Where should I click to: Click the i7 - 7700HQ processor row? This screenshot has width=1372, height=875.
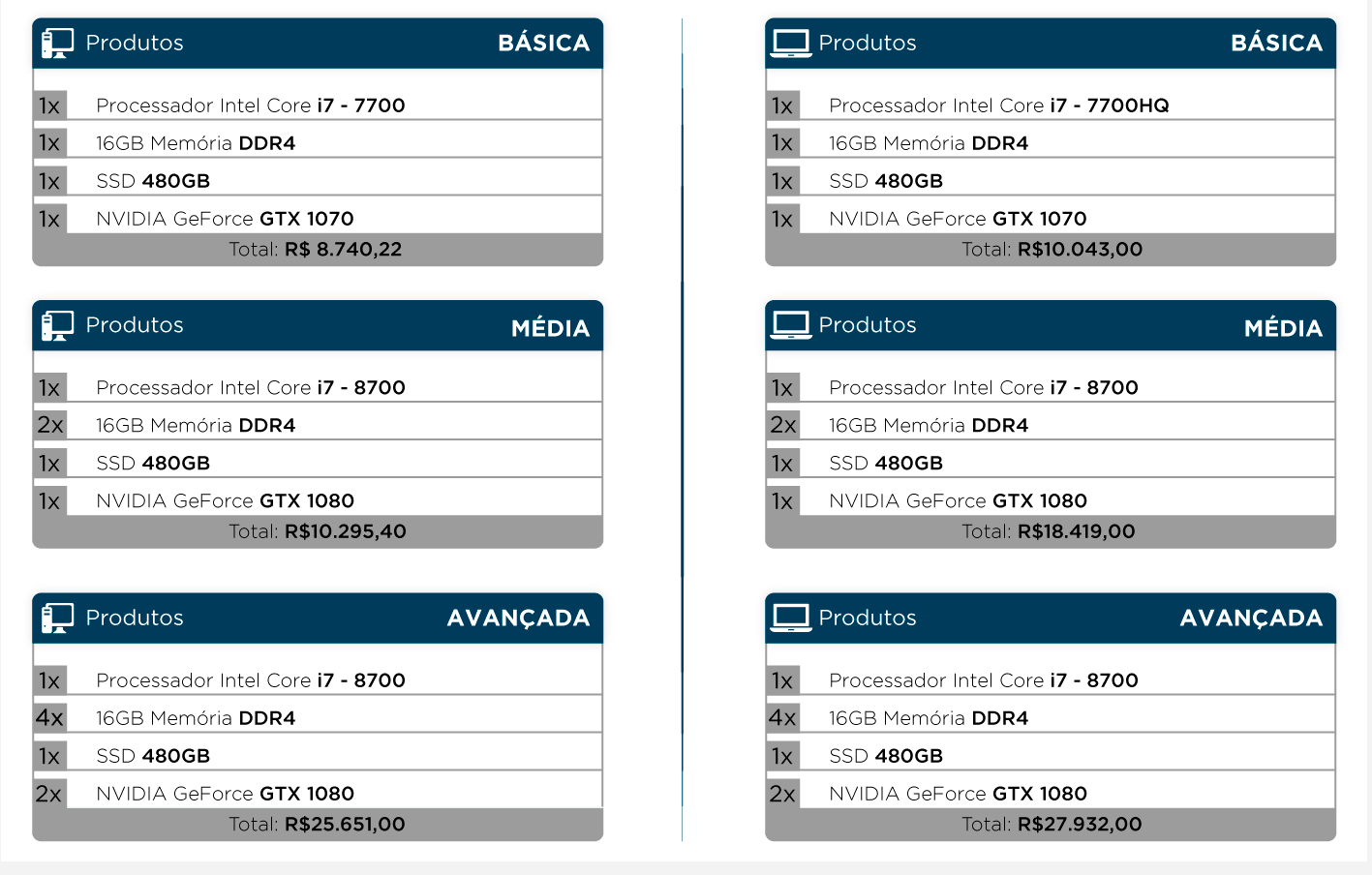click(x=1051, y=105)
